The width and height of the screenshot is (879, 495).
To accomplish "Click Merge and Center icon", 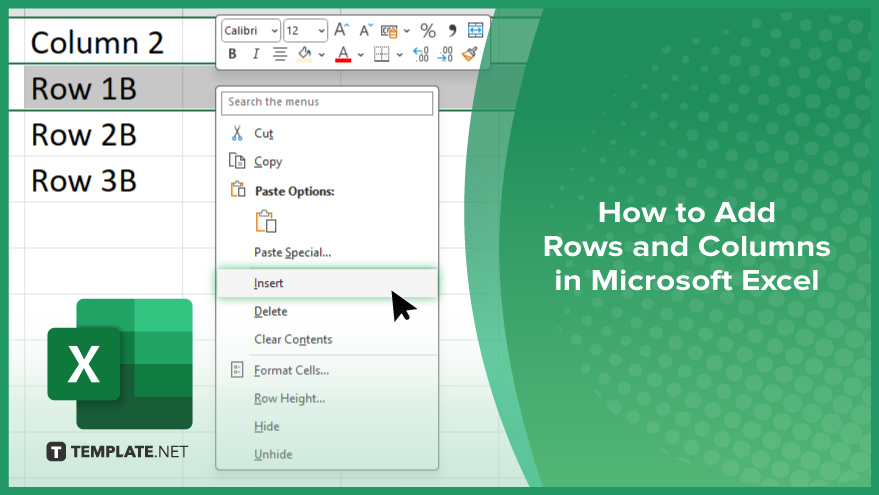I will pos(475,30).
